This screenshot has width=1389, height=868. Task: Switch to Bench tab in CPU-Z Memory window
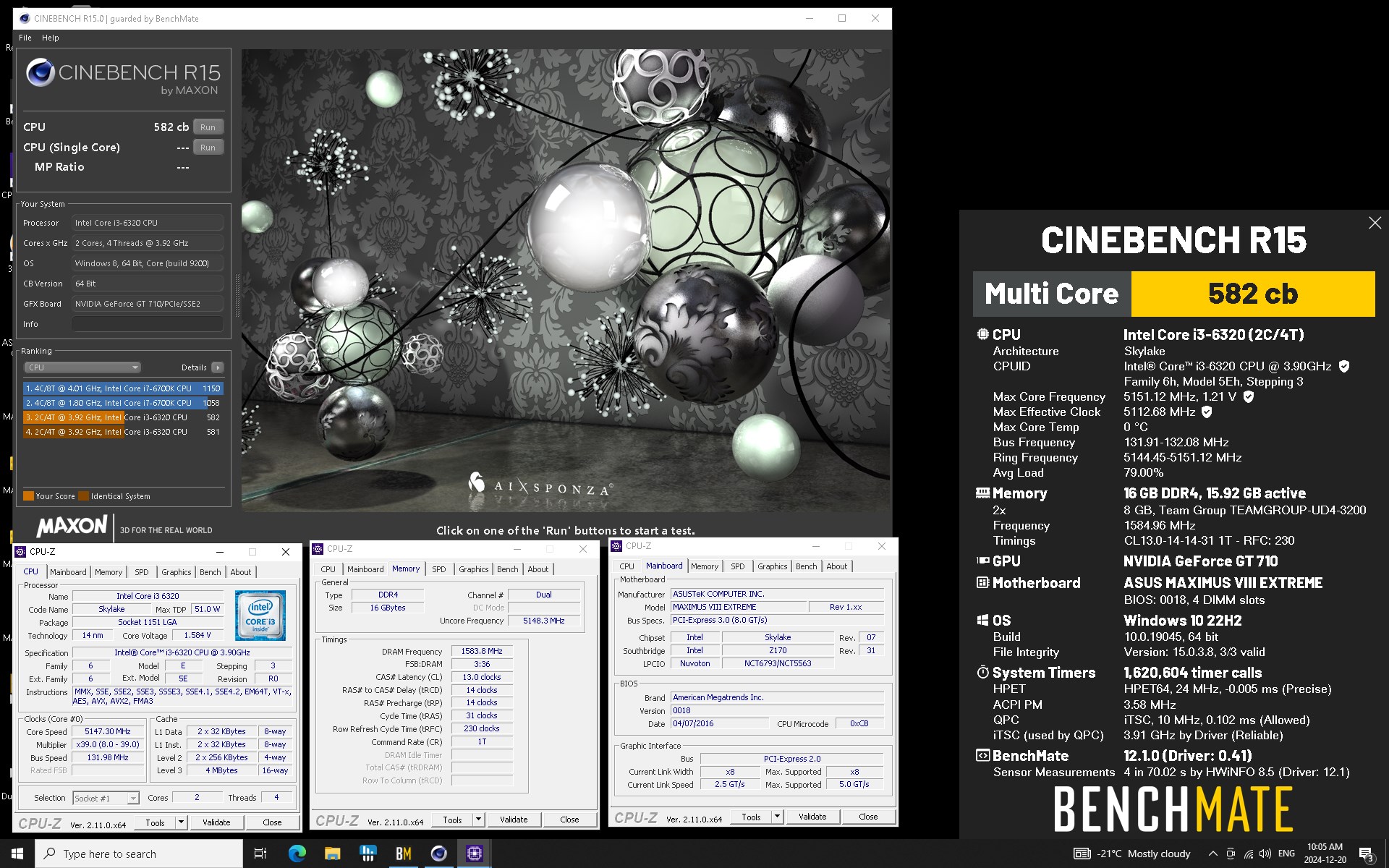[508, 569]
